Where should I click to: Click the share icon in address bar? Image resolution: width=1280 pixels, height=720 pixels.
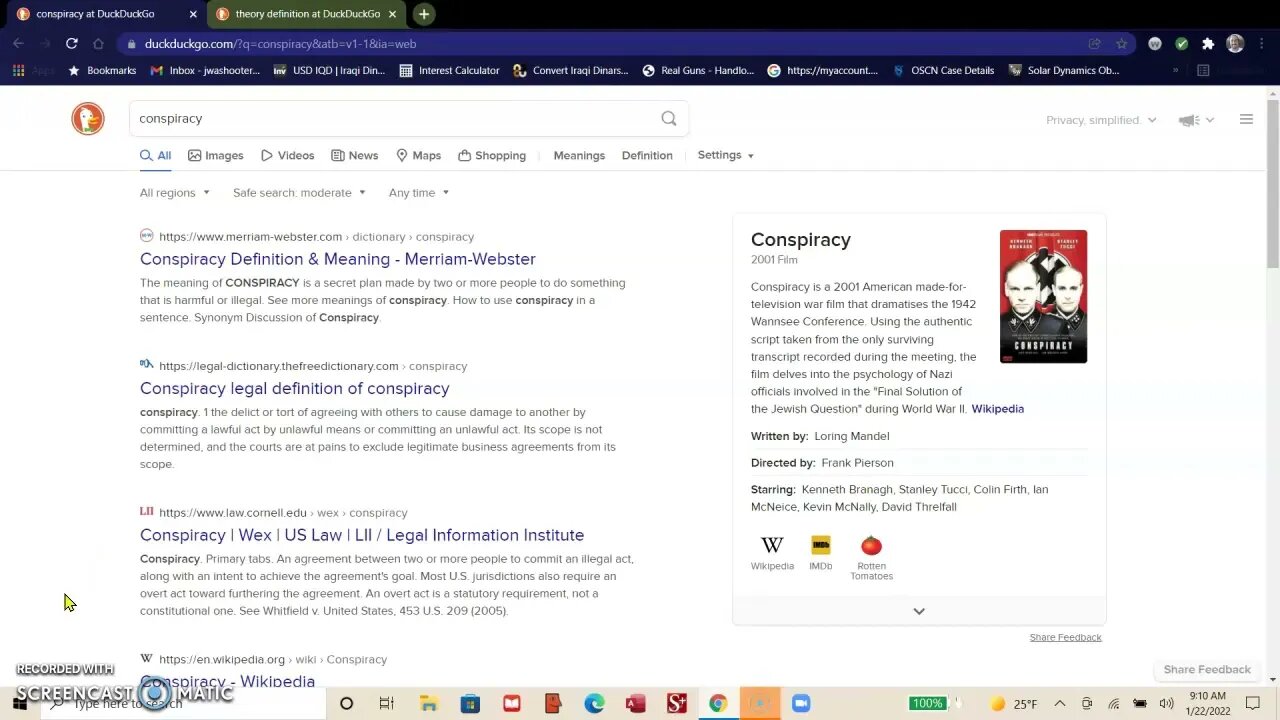[x=1095, y=44]
